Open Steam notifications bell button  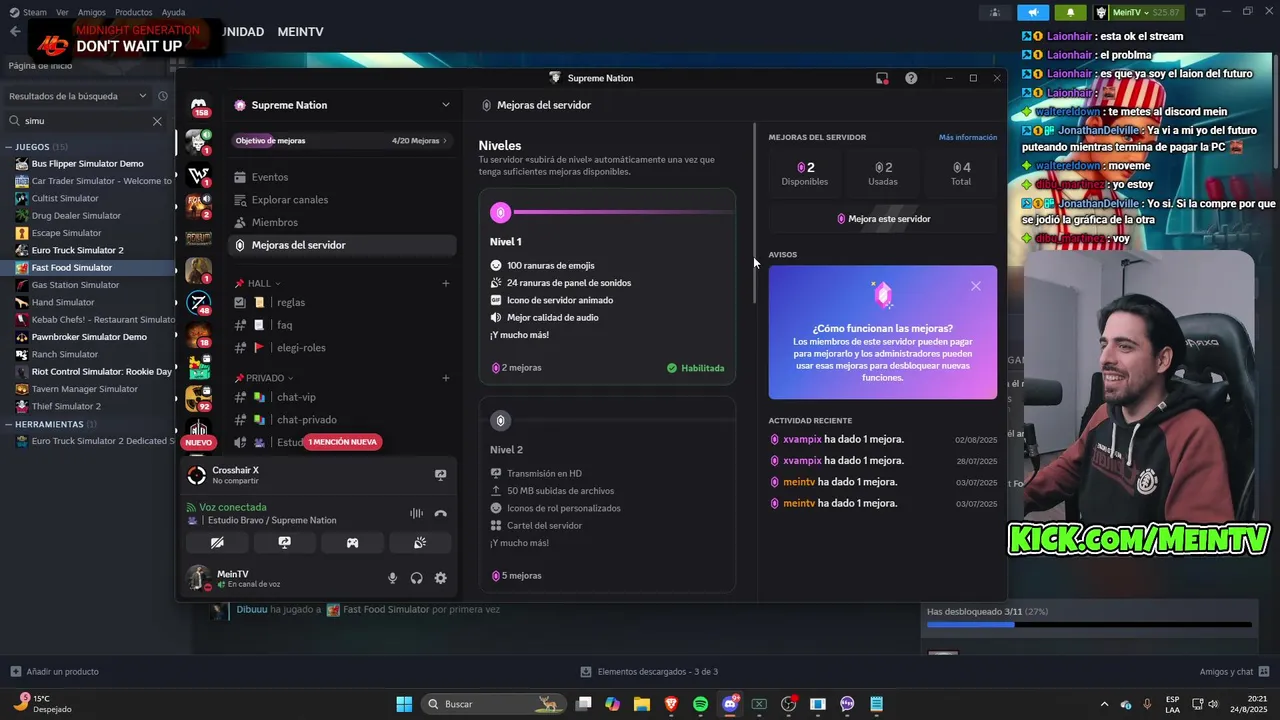pyautogui.click(x=1070, y=12)
